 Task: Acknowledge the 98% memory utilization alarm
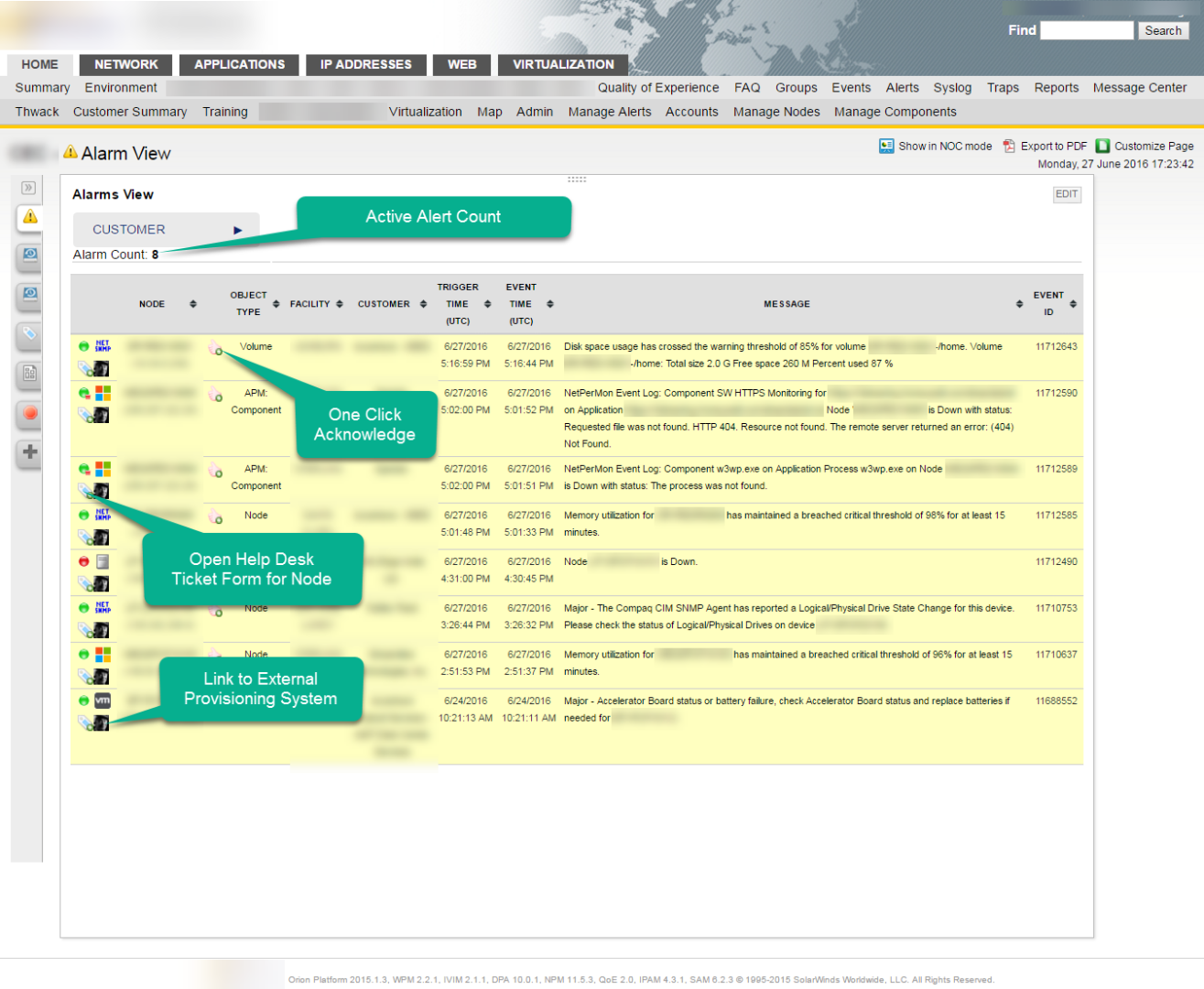(215, 516)
